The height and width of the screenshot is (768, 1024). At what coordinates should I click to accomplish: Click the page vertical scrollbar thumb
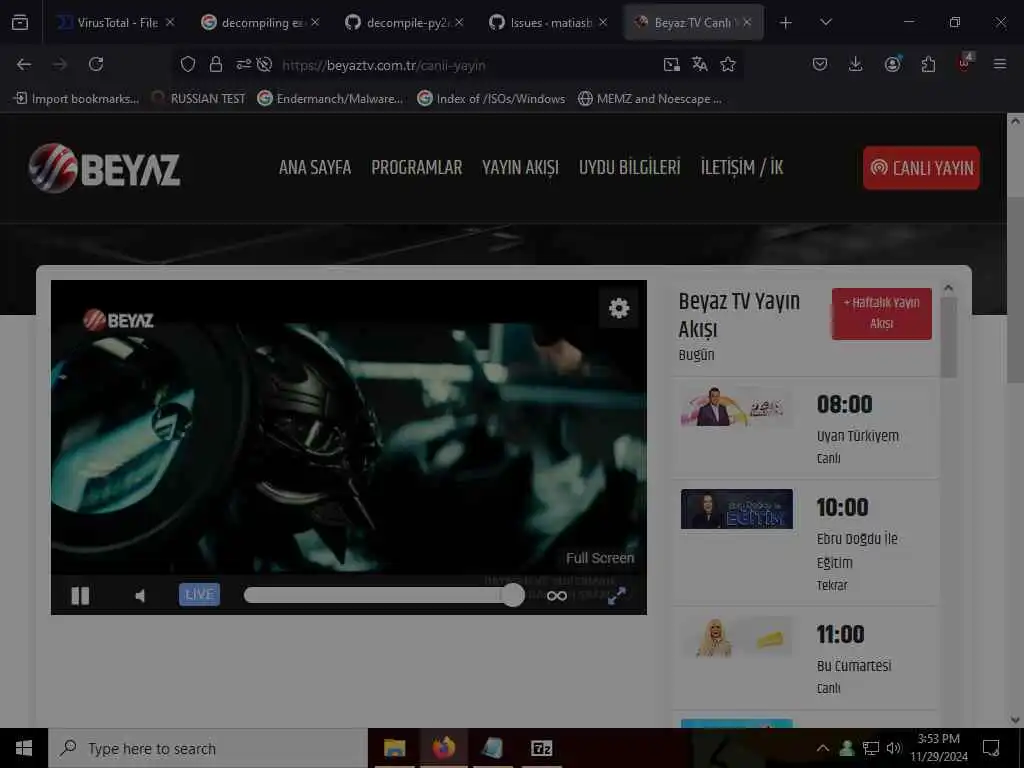tap(1014, 289)
